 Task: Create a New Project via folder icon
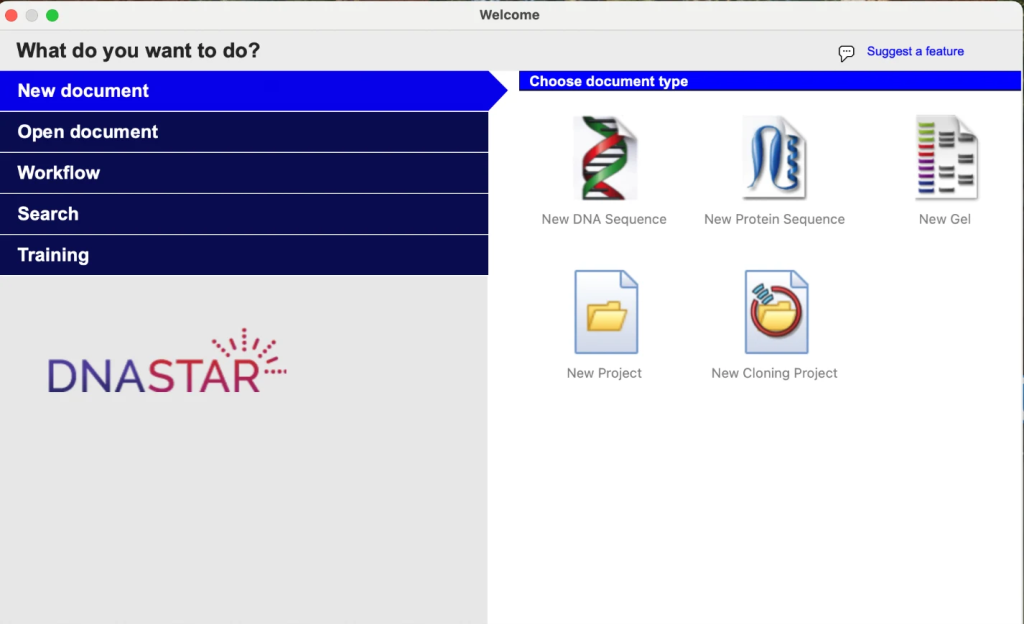(606, 312)
